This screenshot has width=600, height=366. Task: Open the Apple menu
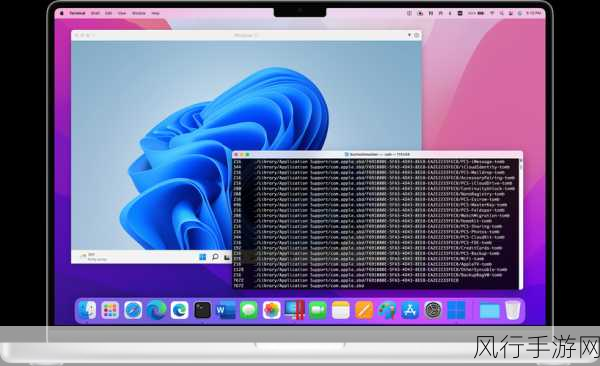[62, 13]
